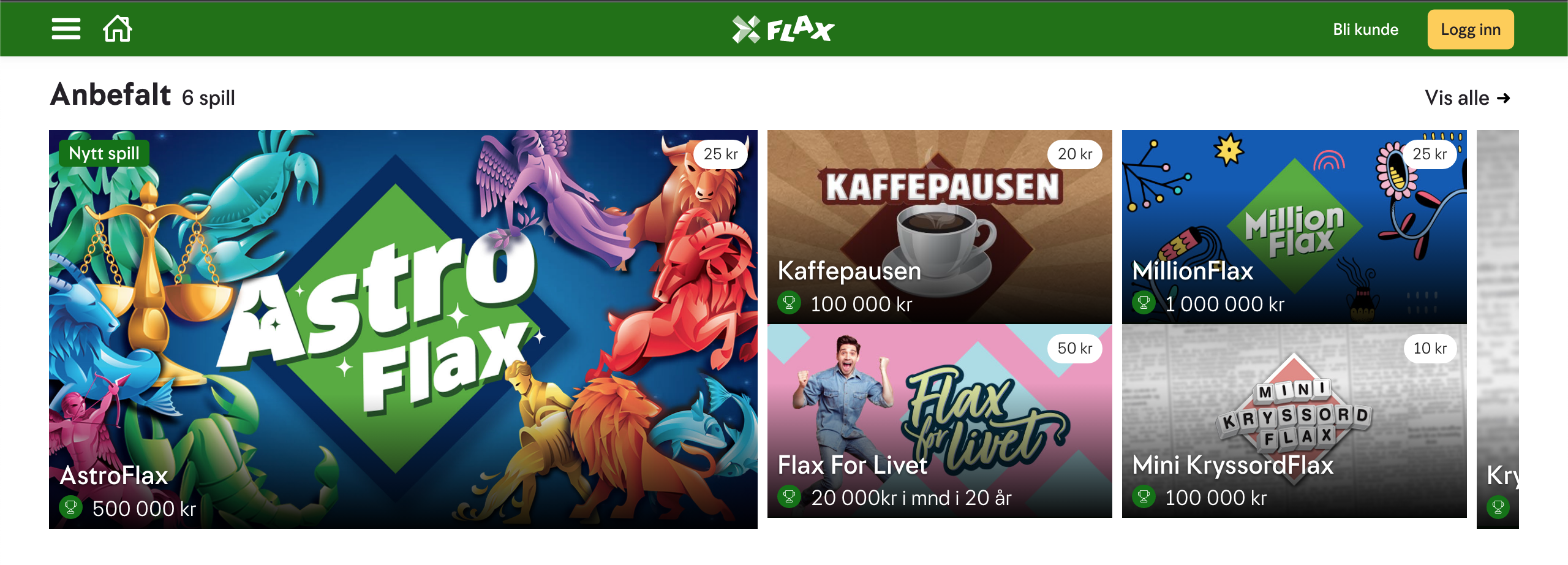Click the arrow next to Vis alle
1568x565 pixels.
1504,98
